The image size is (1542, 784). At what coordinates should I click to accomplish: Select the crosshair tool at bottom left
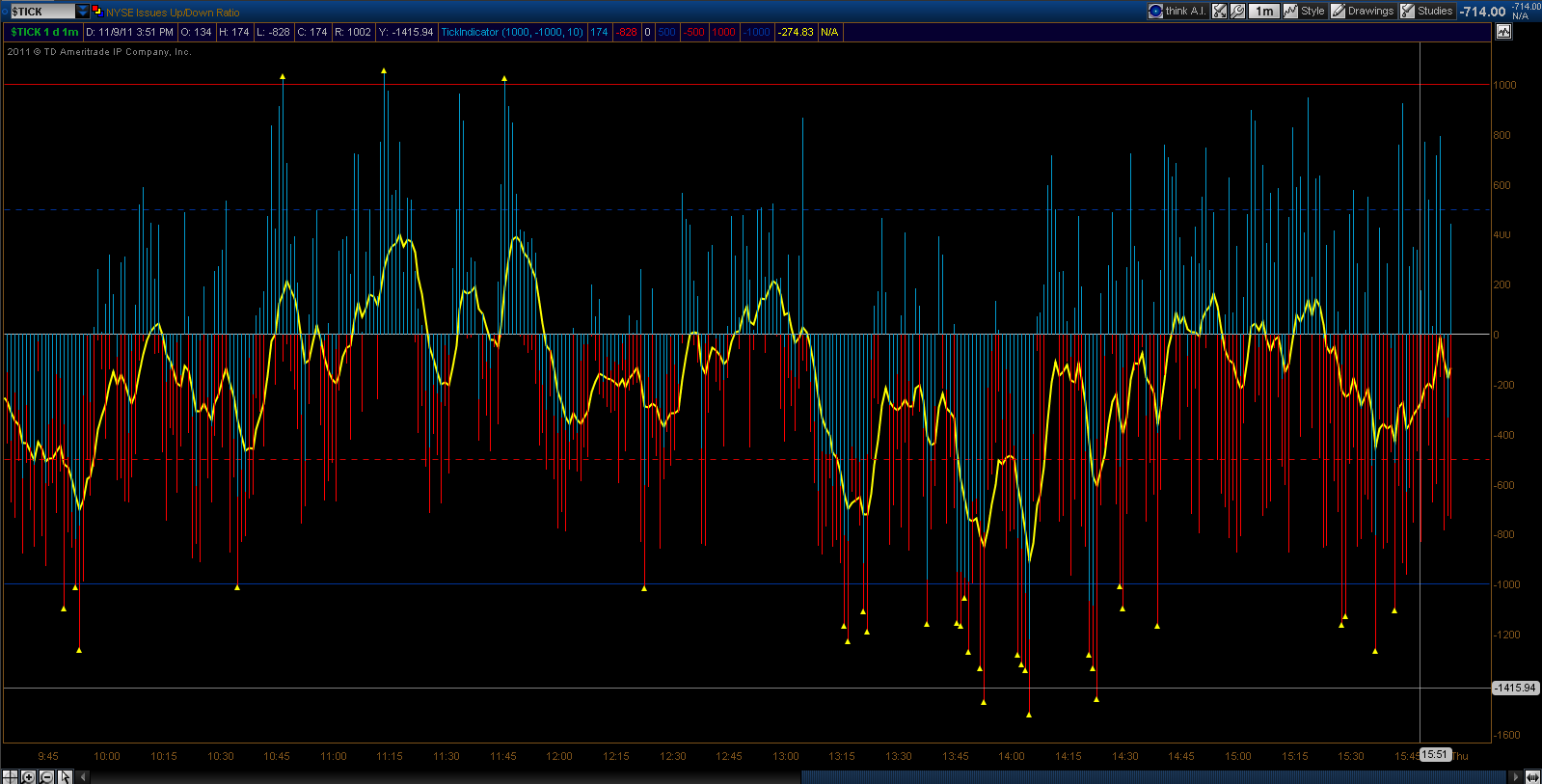(10, 776)
